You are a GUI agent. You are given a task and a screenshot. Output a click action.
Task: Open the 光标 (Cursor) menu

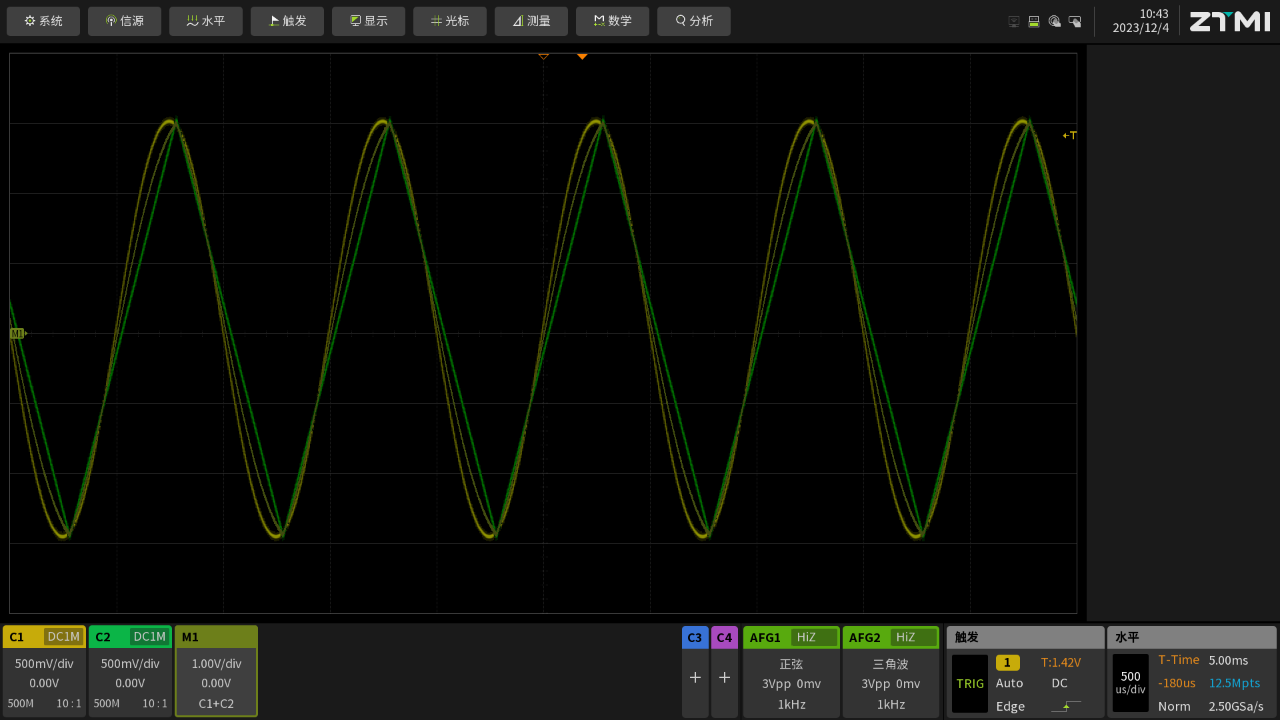pos(449,21)
